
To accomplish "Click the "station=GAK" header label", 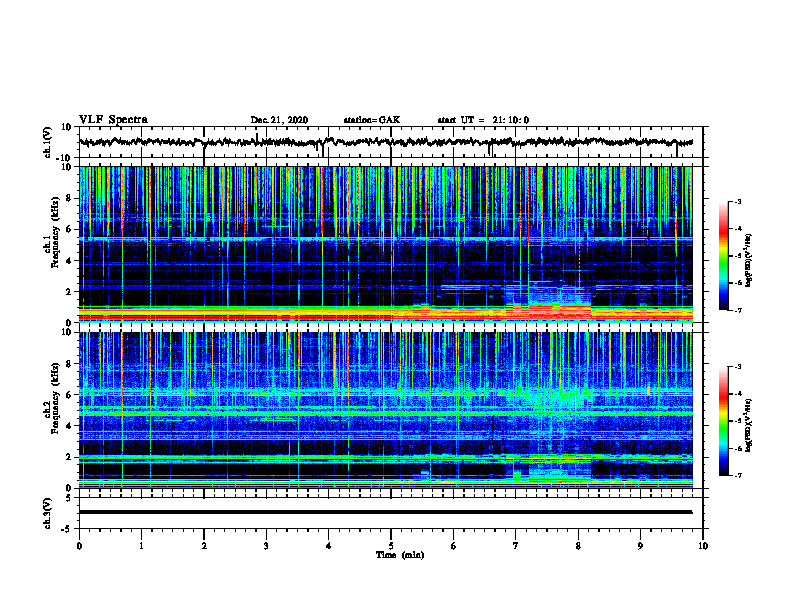I will pos(372,120).
